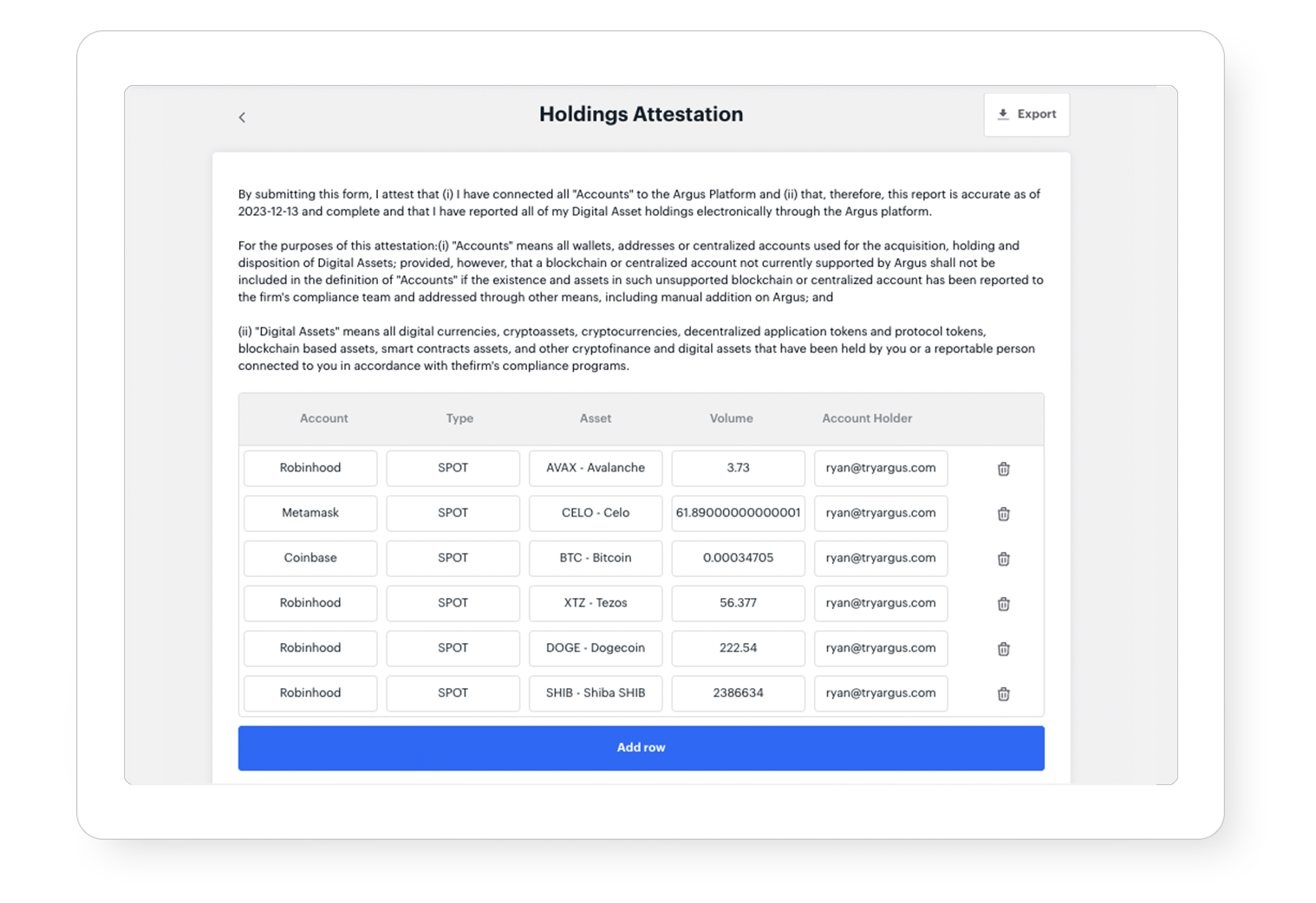Delete the DOGE - Dogecoin row
Screen dimensions: 1316x903
1003,649
